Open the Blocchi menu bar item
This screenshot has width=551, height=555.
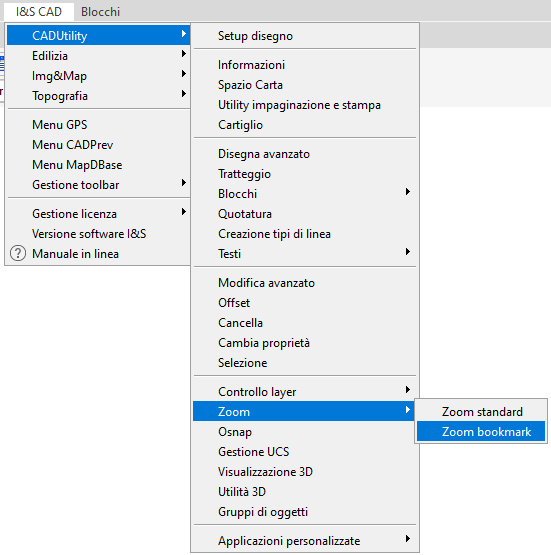click(101, 12)
